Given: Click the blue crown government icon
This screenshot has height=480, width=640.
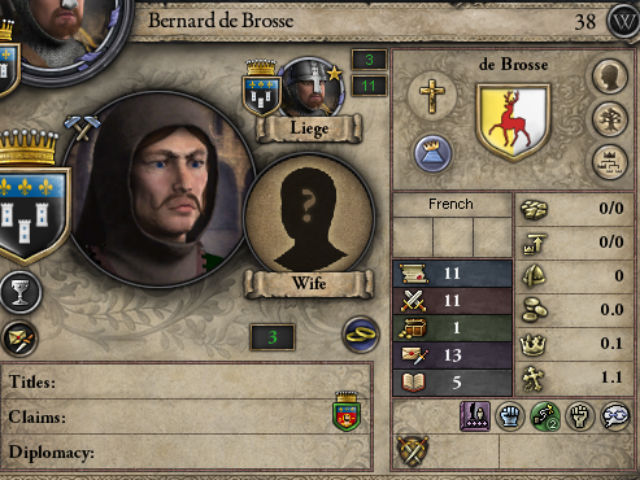Looking at the screenshot, I should (433, 153).
